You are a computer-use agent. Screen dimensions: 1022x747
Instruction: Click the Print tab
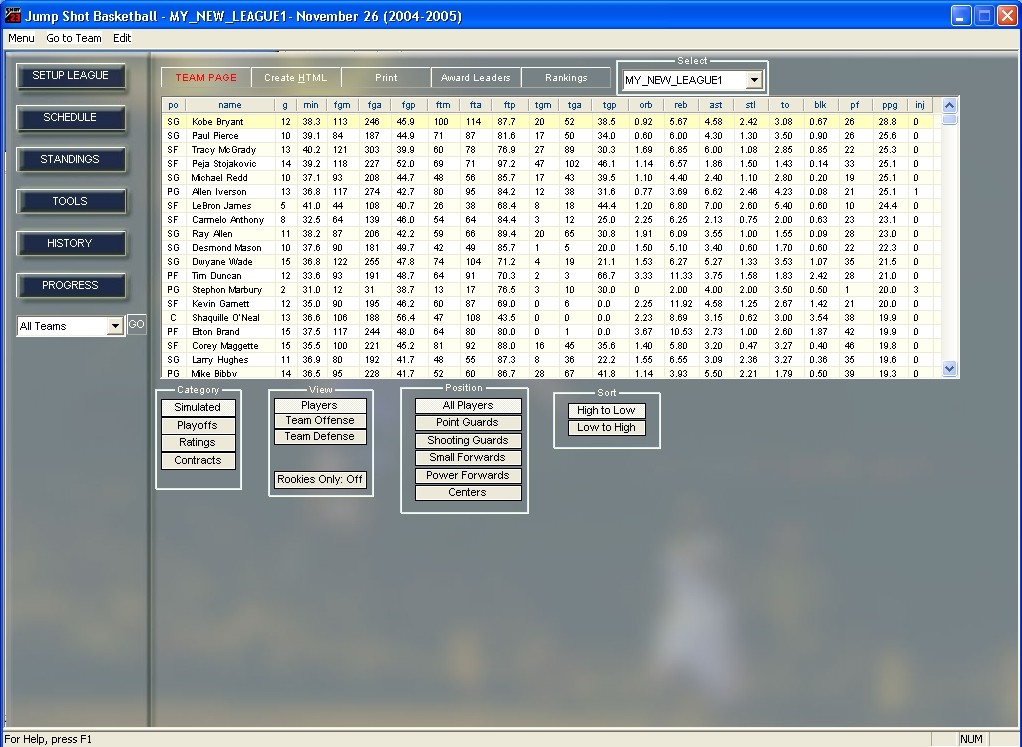click(x=386, y=78)
